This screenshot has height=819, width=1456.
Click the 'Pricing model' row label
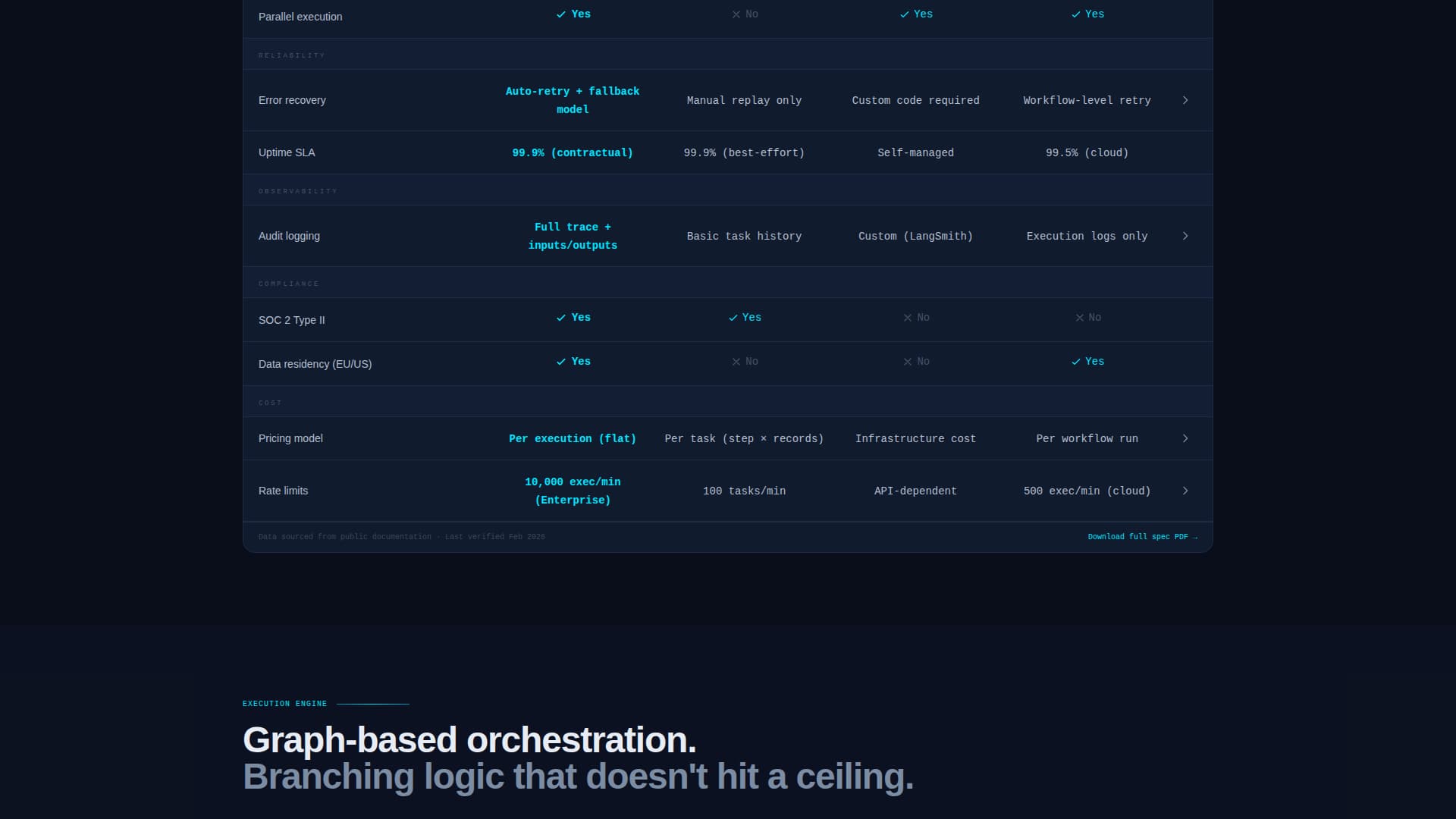[x=290, y=438]
